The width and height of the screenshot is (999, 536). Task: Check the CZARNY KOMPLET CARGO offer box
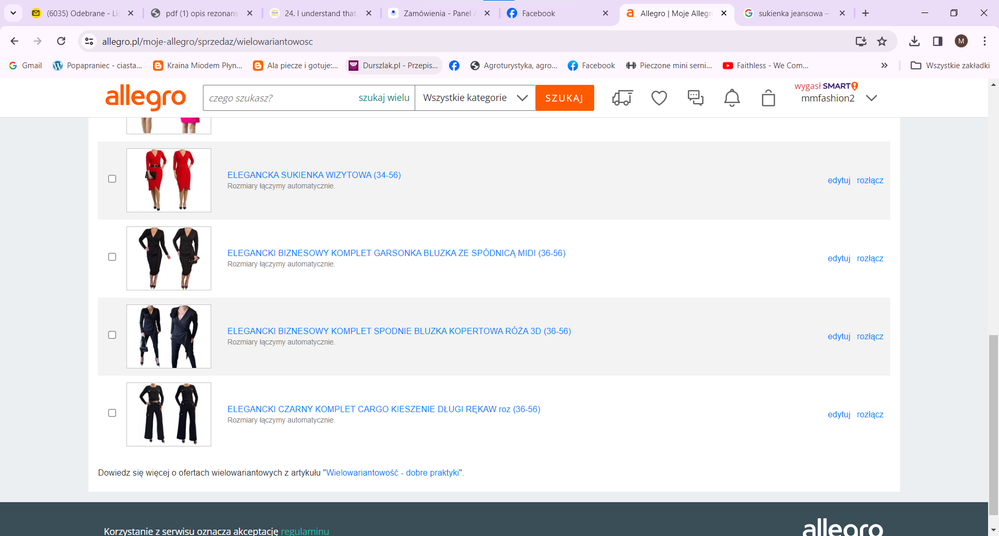pos(112,413)
